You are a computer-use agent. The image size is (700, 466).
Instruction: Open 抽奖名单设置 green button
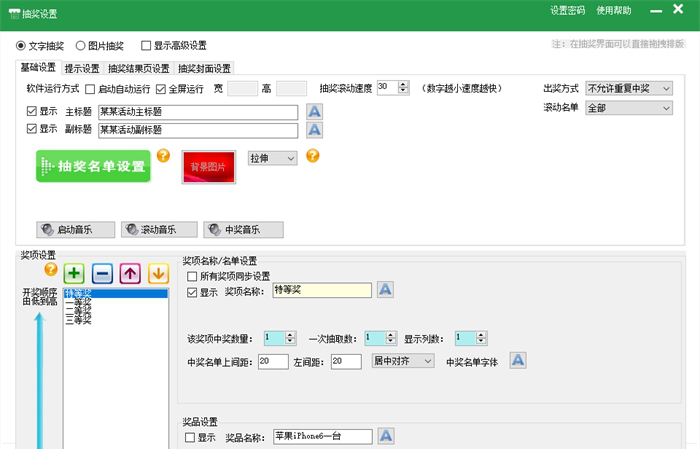pyautogui.click(x=93, y=166)
